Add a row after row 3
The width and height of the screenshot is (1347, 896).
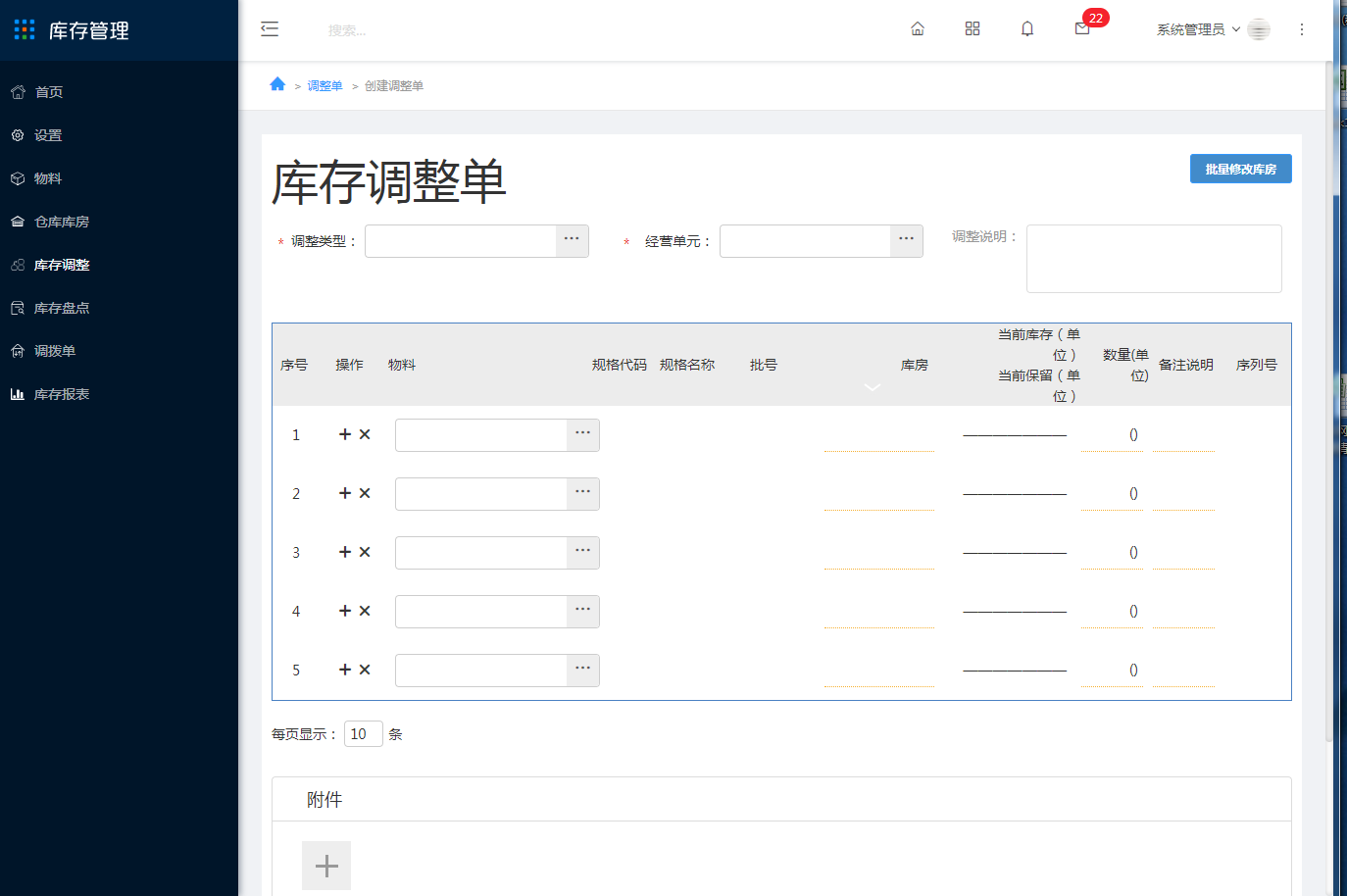click(345, 552)
